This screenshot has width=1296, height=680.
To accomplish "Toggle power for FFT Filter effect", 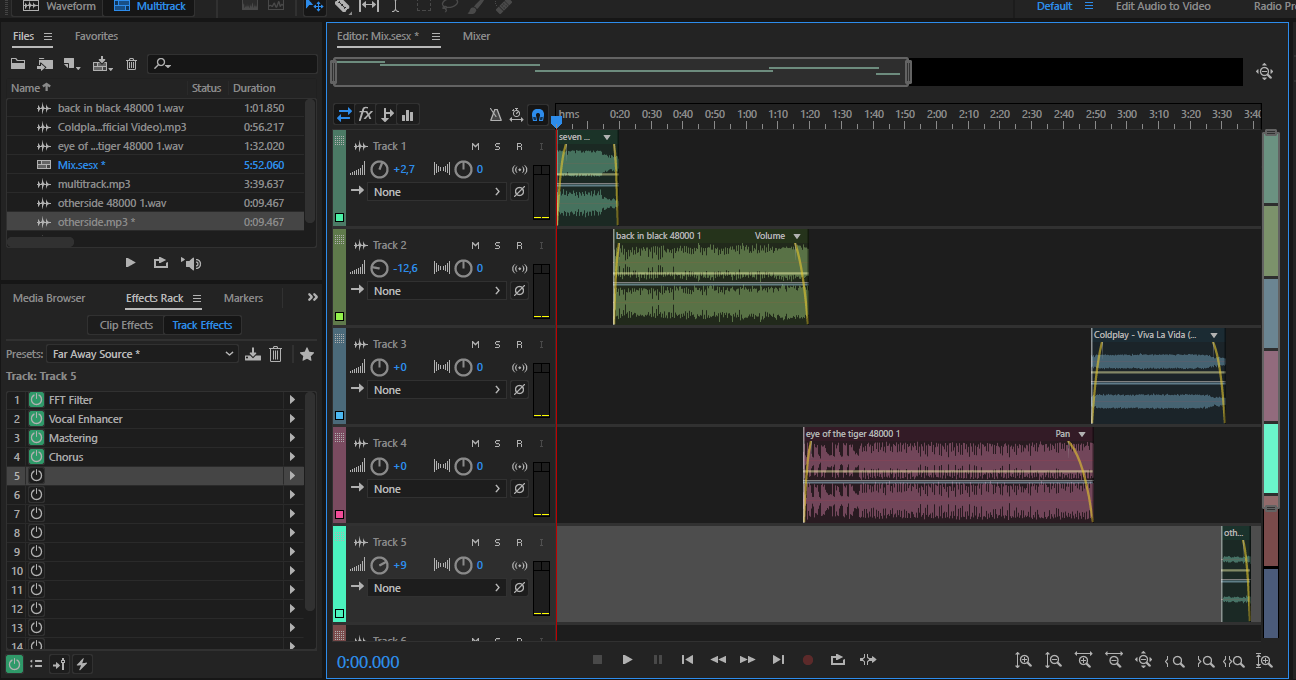I will pos(36,400).
